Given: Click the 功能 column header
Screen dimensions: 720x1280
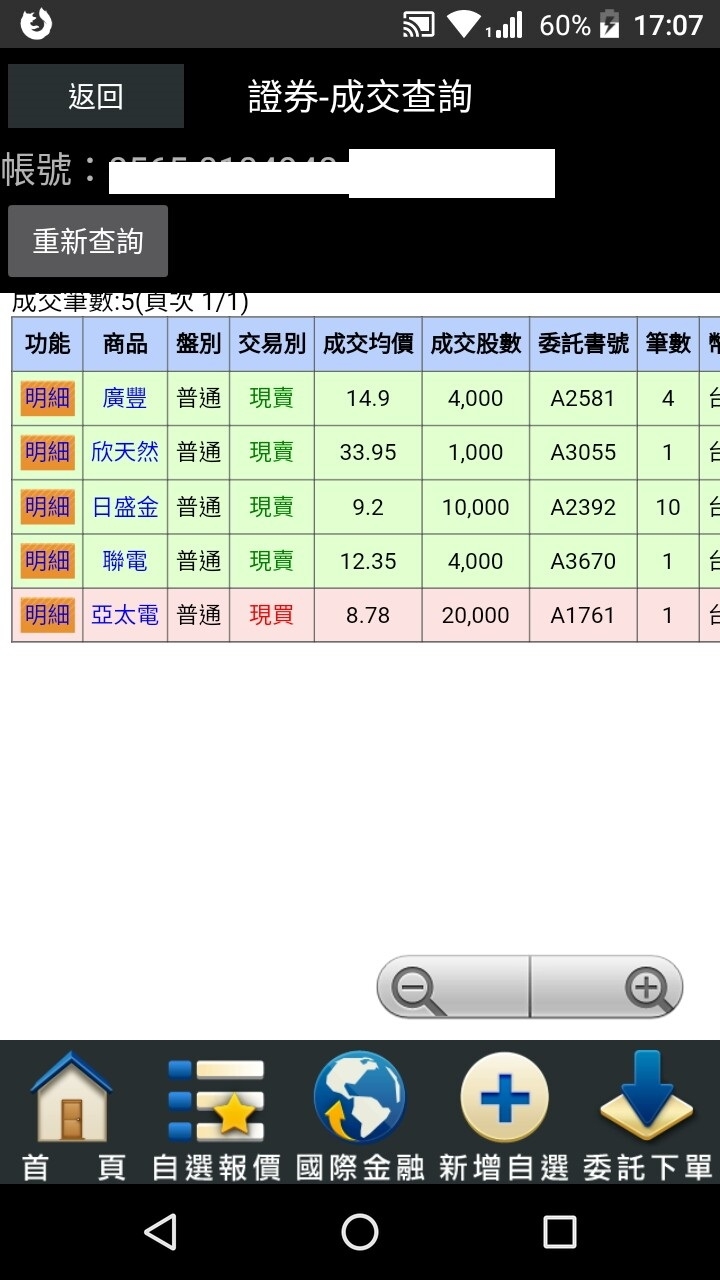Looking at the screenshot, I should pyautogui.click(x=47, y=344).
